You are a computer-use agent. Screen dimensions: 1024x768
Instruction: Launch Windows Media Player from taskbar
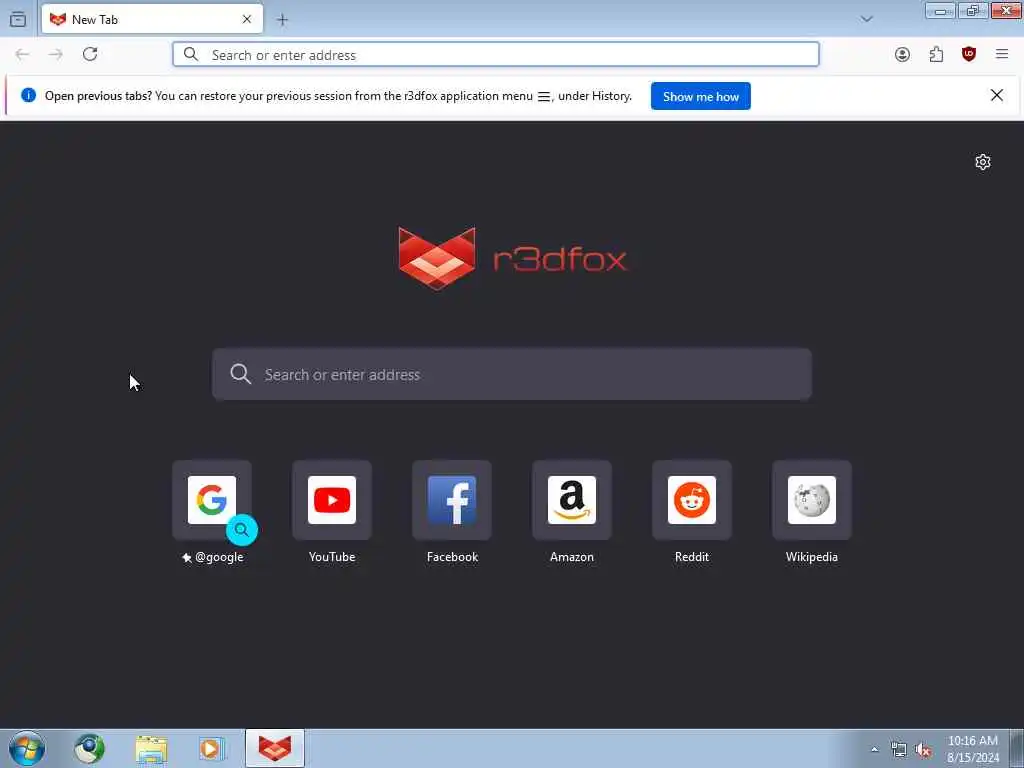pos(212,748)
